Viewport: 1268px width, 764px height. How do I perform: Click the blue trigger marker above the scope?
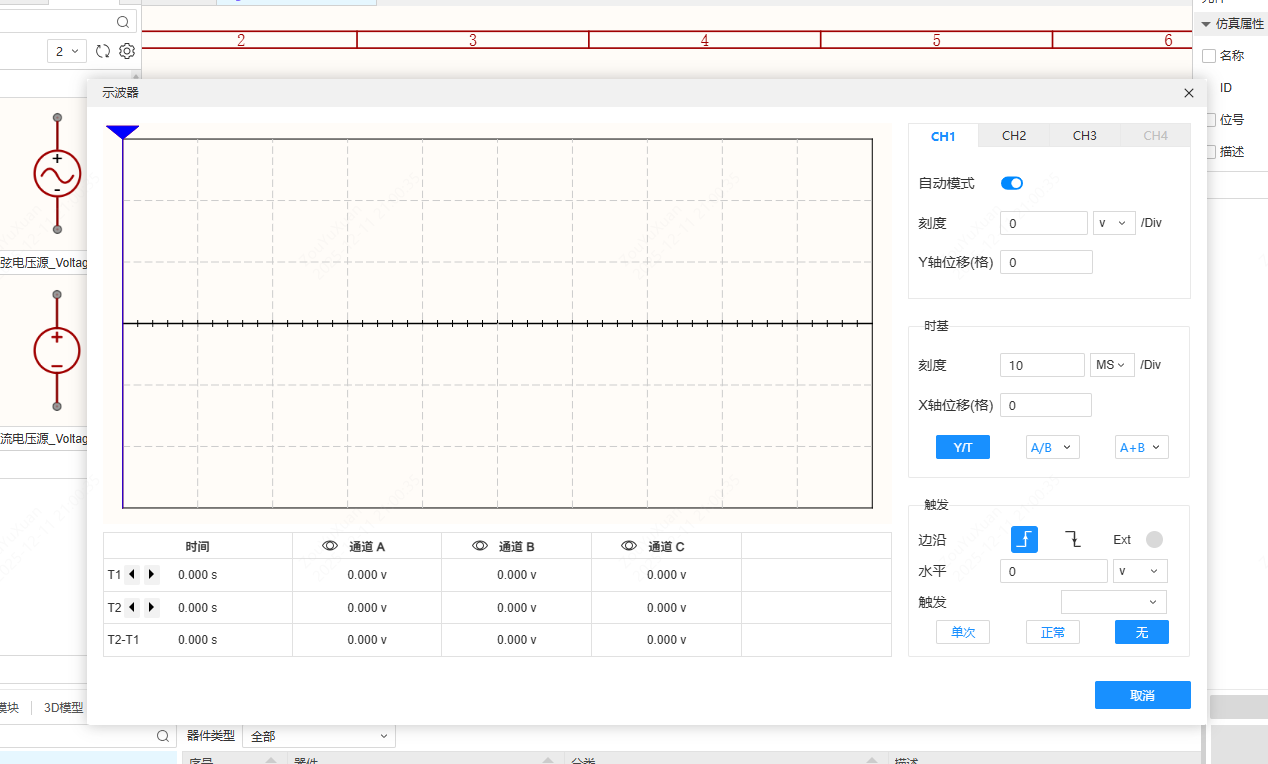click(122, 130)
